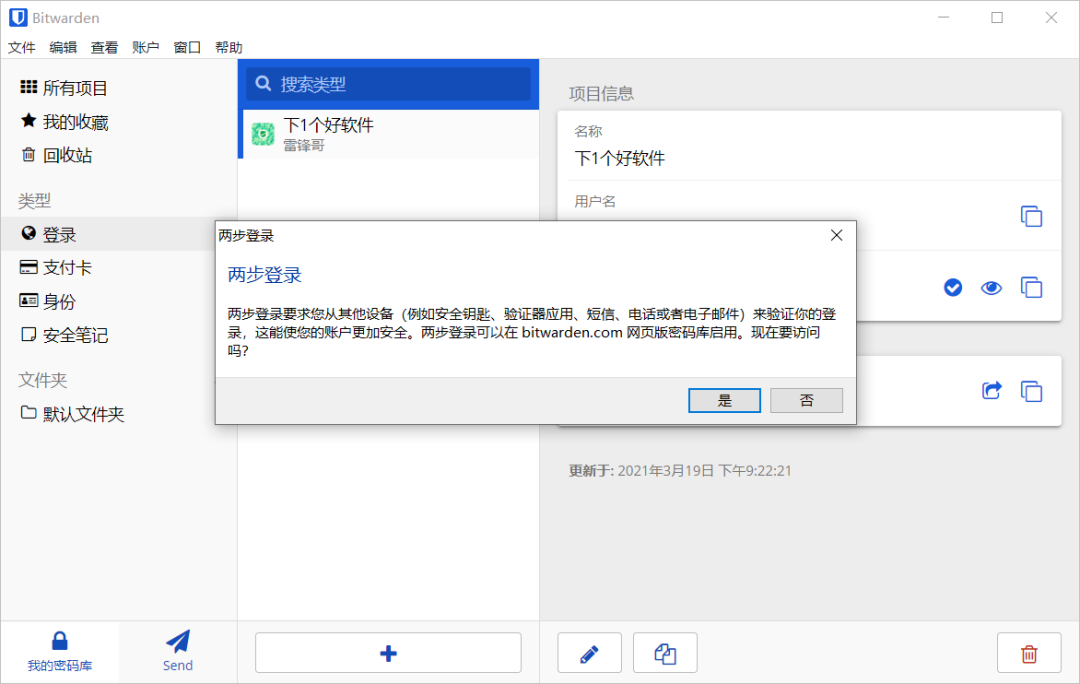1080x684 pixels.
Task: Copy password with copy icon
Action: [1031, 287]
